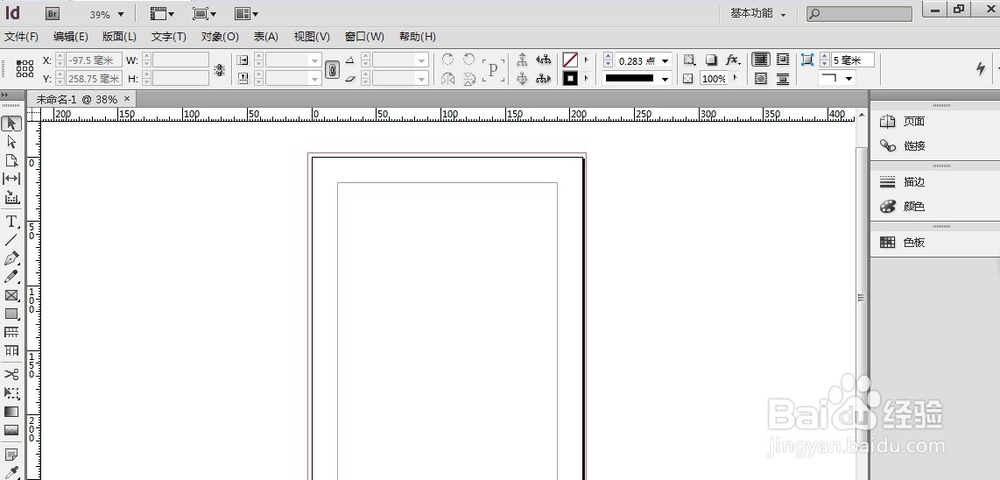Select the Horizontal Grid tool

(11, 332)
